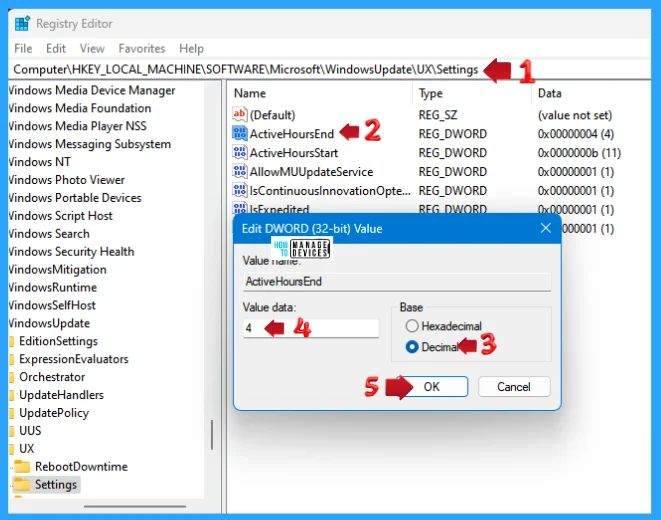This screenshot has width=661, height=520.
Task: Select the Settings key label
Action: (x=56, y=485)
